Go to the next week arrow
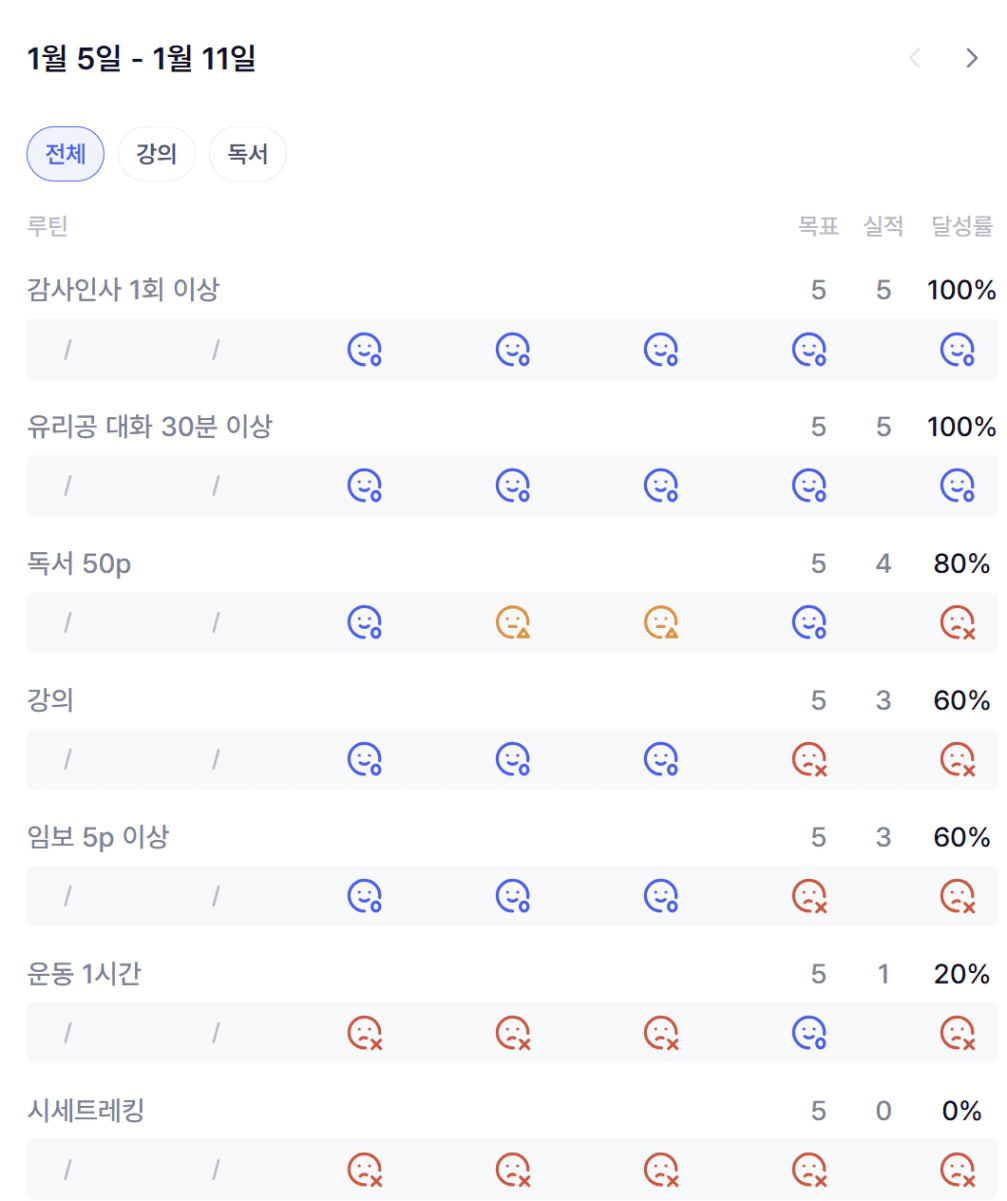 click(971, 59)
